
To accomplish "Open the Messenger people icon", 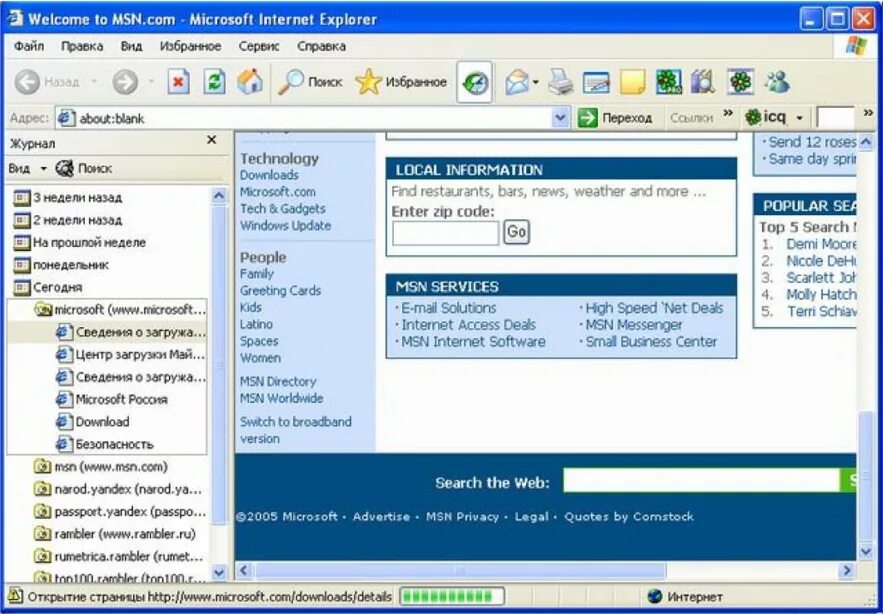I will [777, 83].
